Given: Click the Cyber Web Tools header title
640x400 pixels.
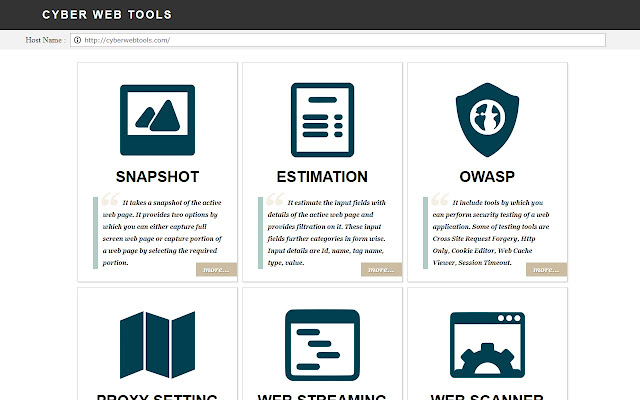Looking at the screenshot, I should tap(107, 15).
